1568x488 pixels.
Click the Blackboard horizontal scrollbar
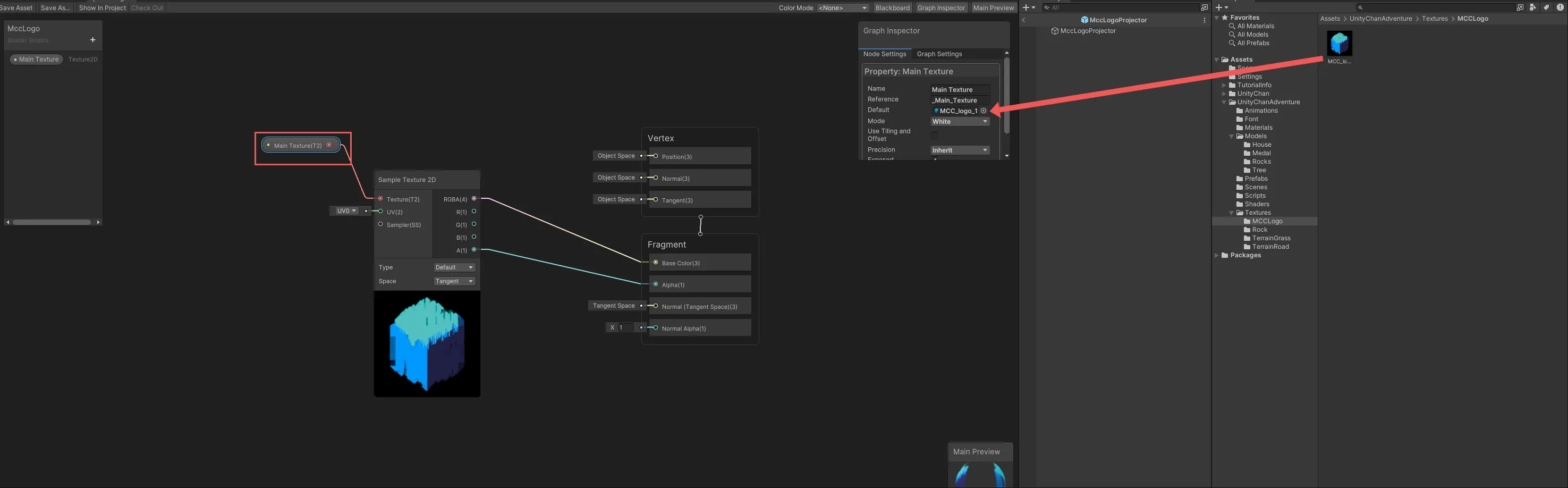click(x=52, y=222)
